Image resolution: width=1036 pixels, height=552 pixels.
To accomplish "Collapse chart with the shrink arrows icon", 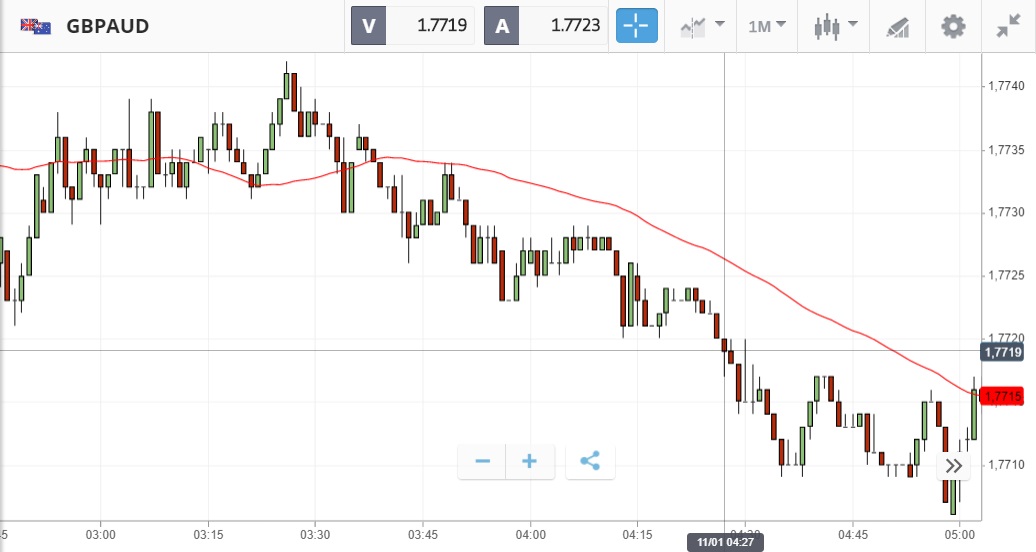I will click(x=1007, y=26).
